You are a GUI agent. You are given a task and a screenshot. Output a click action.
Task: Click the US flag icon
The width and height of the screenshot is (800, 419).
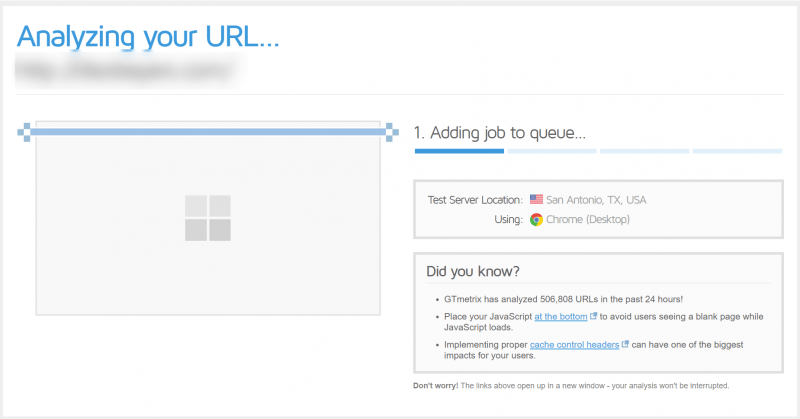(x=536, y=200)
